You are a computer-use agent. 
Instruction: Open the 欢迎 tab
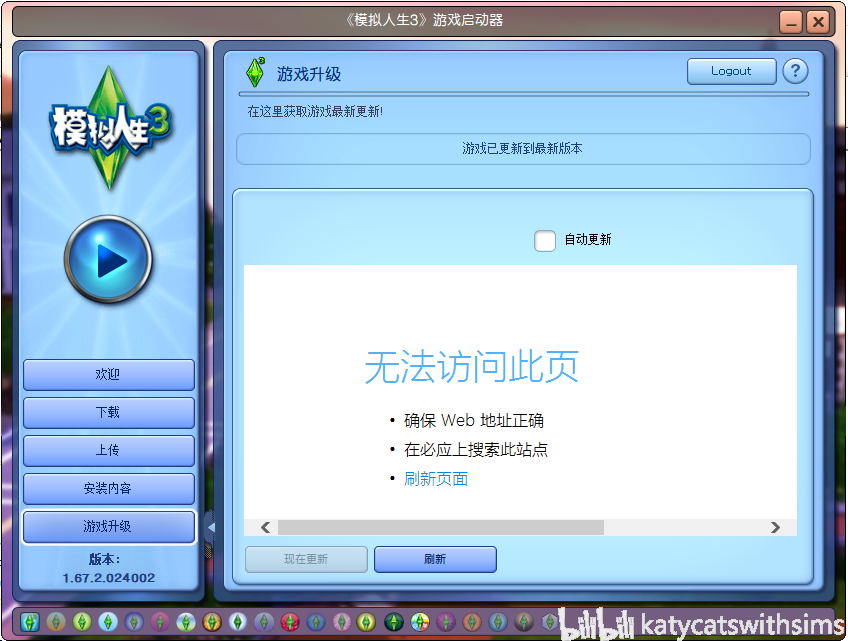tap(109, 374)
